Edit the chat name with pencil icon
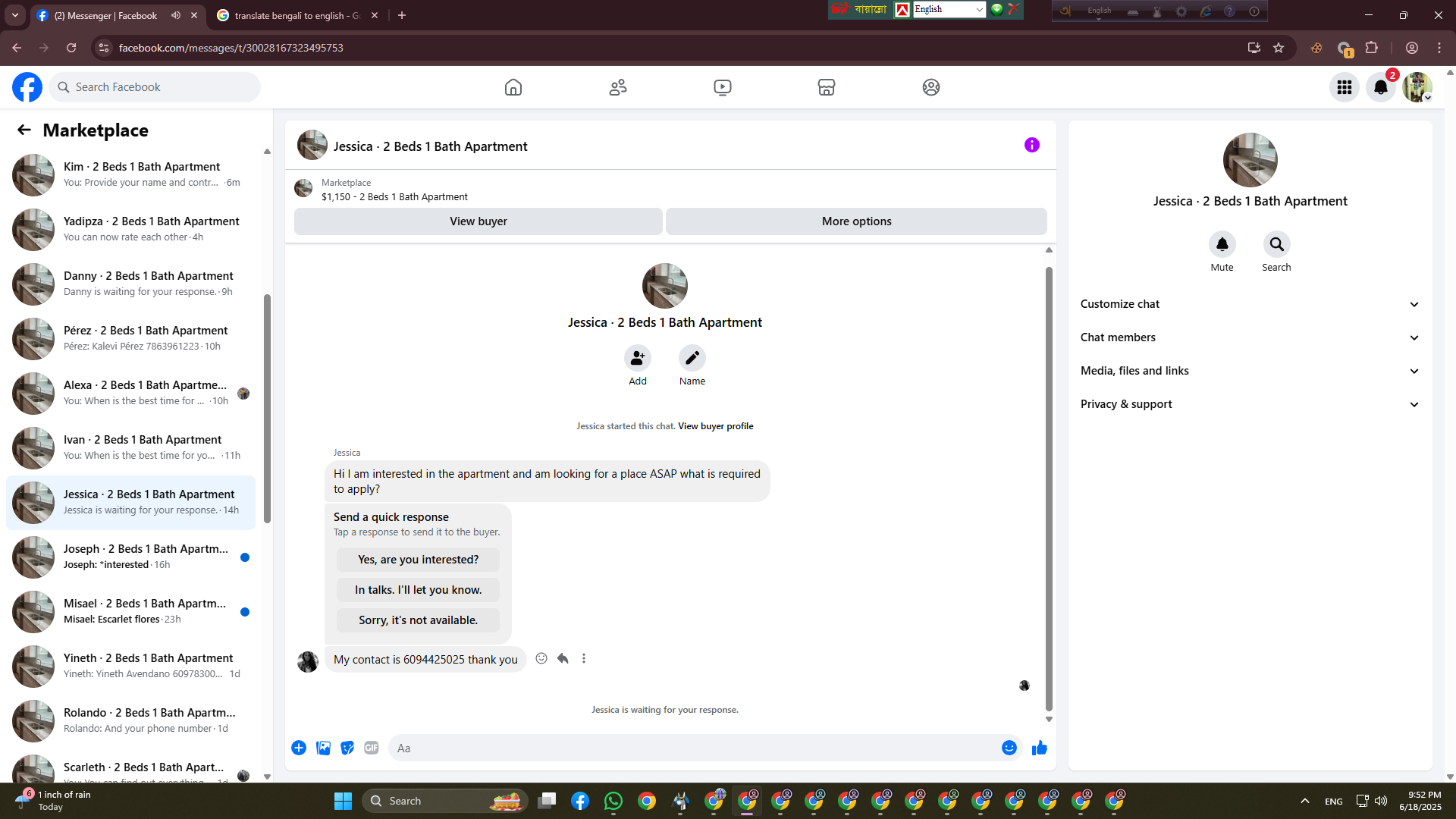 tap(692, 358)
